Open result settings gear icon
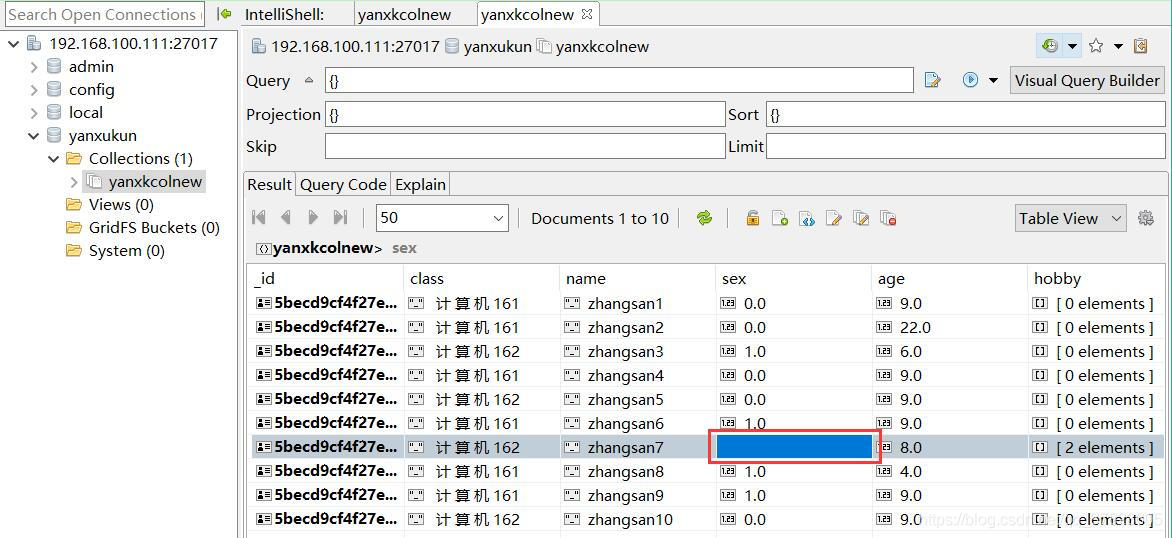 pyautogui.click(x=1145, y=218)
